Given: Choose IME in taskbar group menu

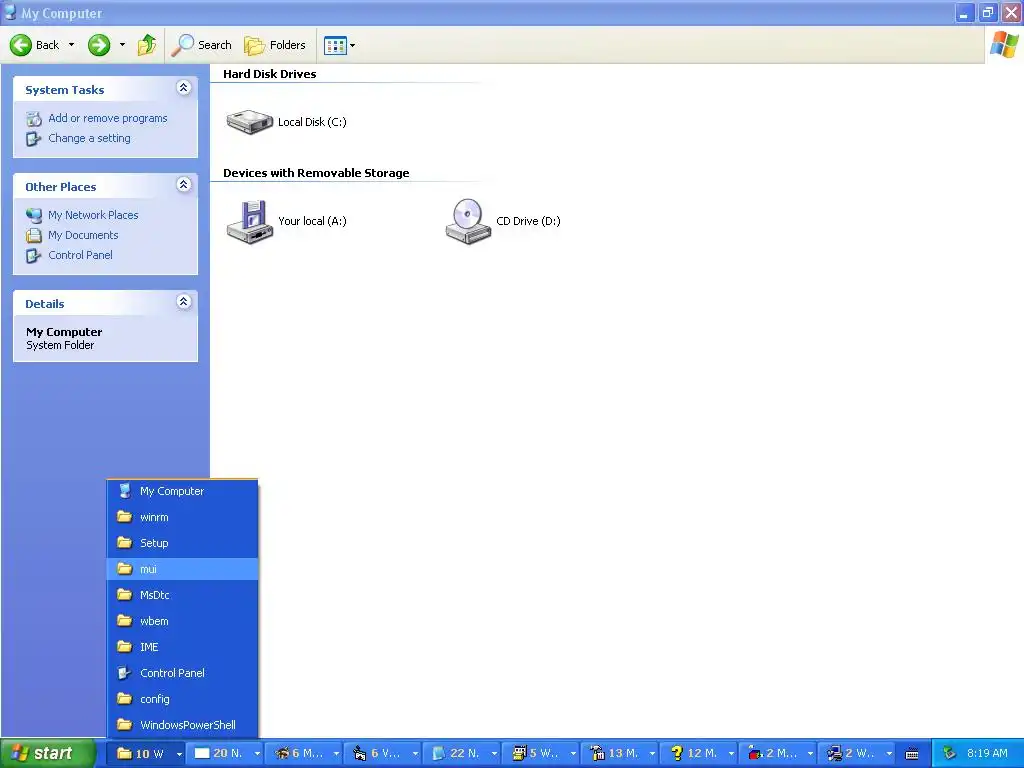Looking at the screenshot, I should 182,647.
